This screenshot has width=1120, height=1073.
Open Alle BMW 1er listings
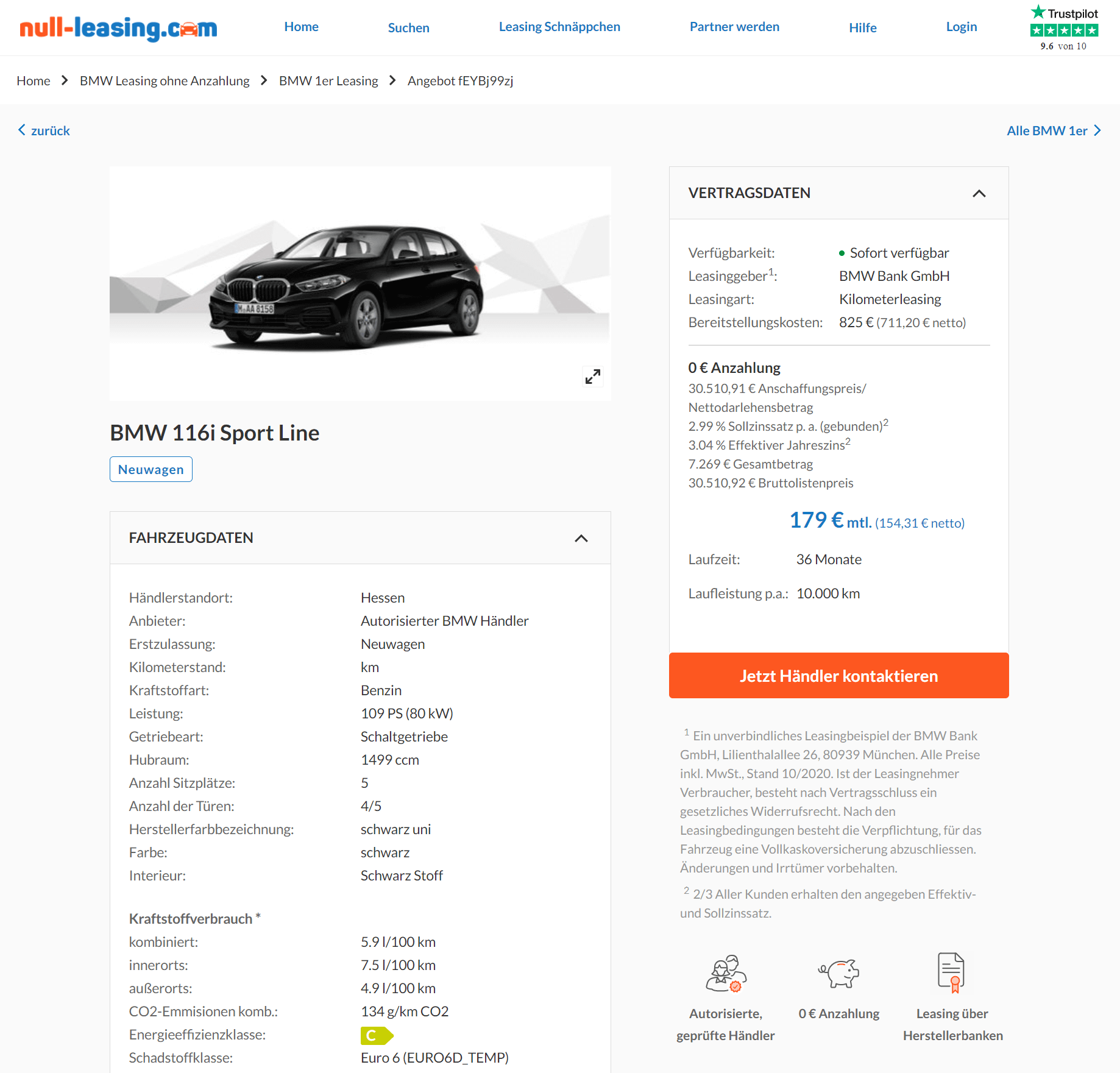point(1054,130)
